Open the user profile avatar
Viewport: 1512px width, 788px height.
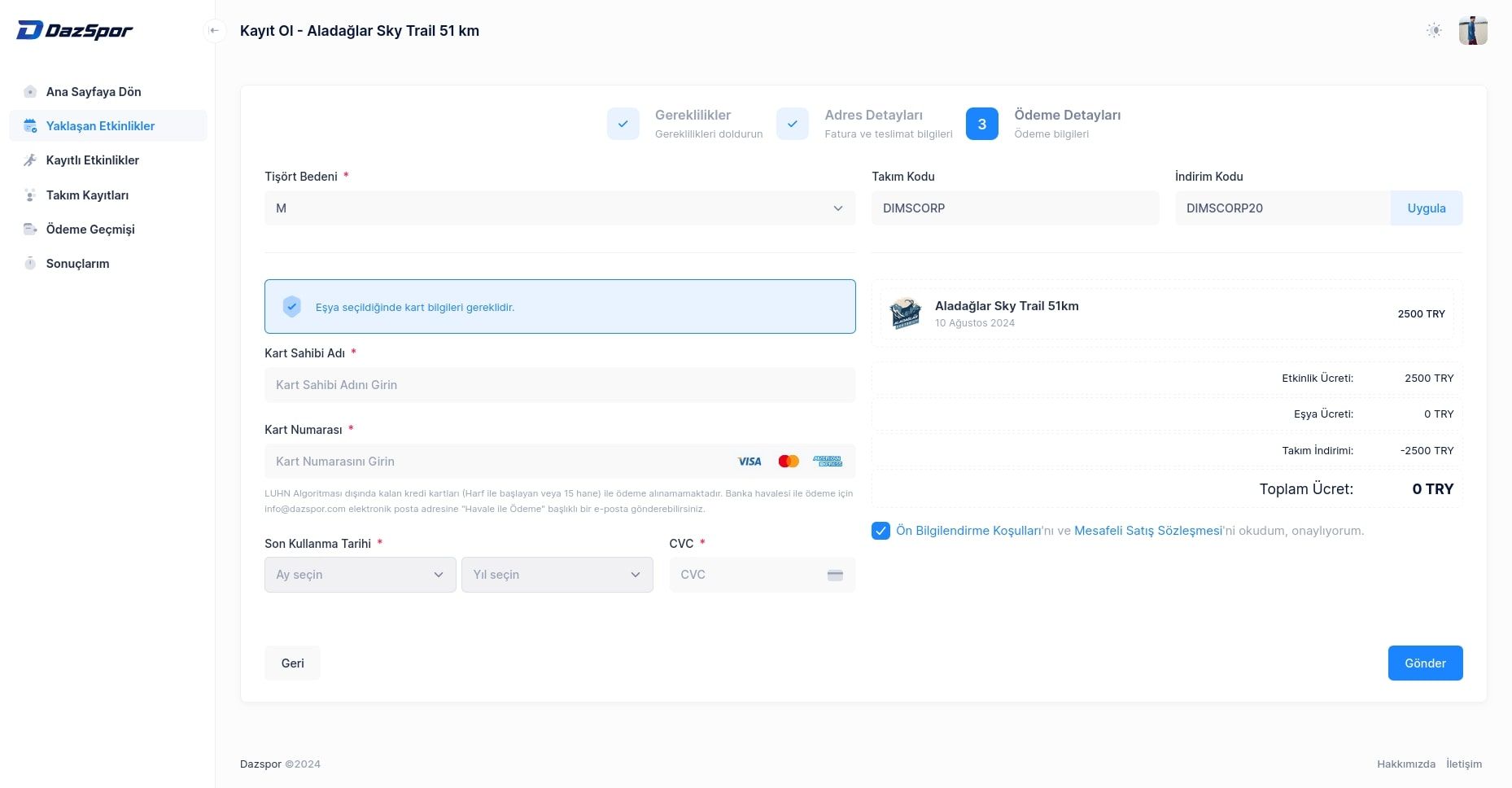(x=1472, y=31)
